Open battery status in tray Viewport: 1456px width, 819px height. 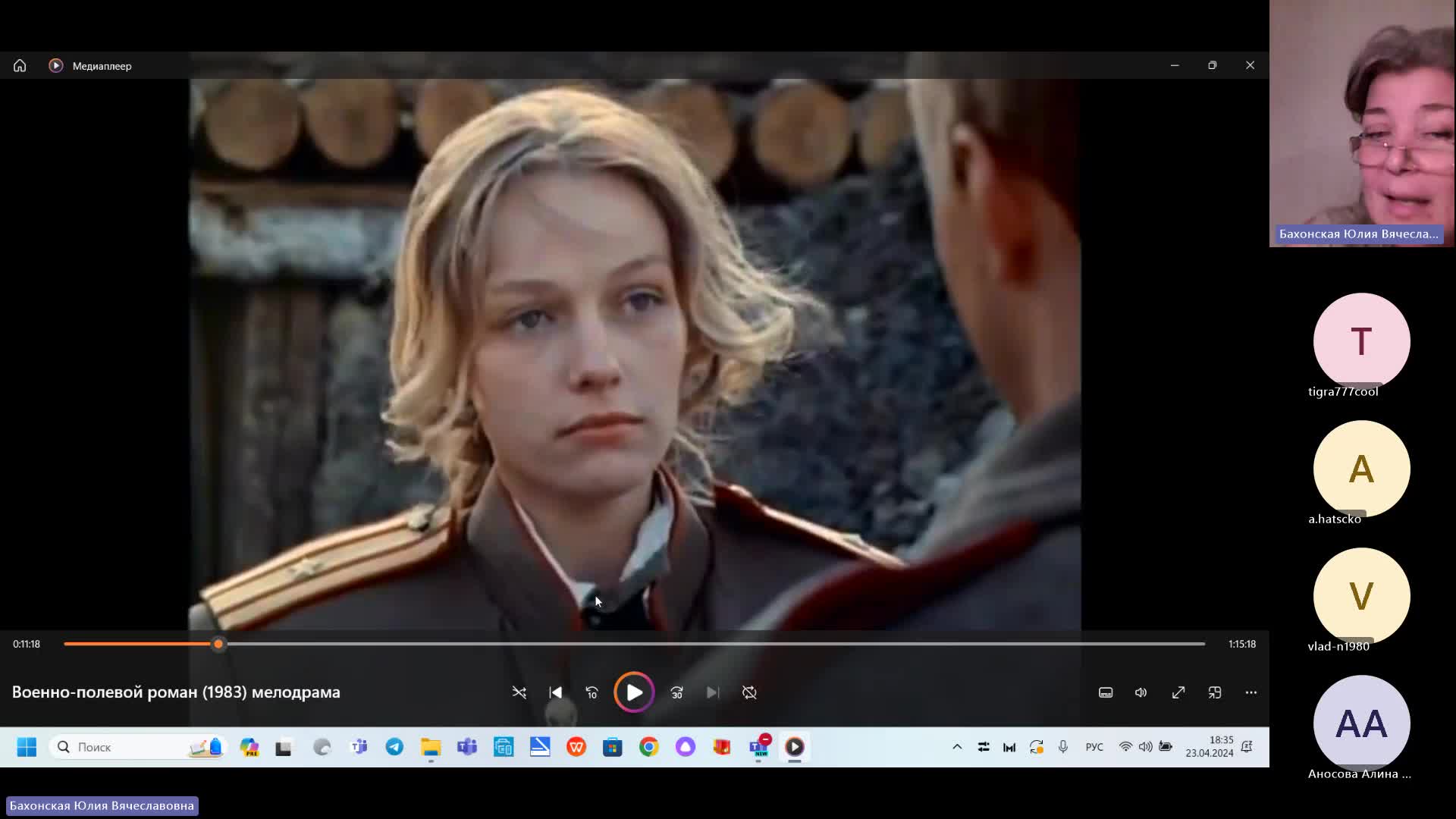(x=1166, y=747)
